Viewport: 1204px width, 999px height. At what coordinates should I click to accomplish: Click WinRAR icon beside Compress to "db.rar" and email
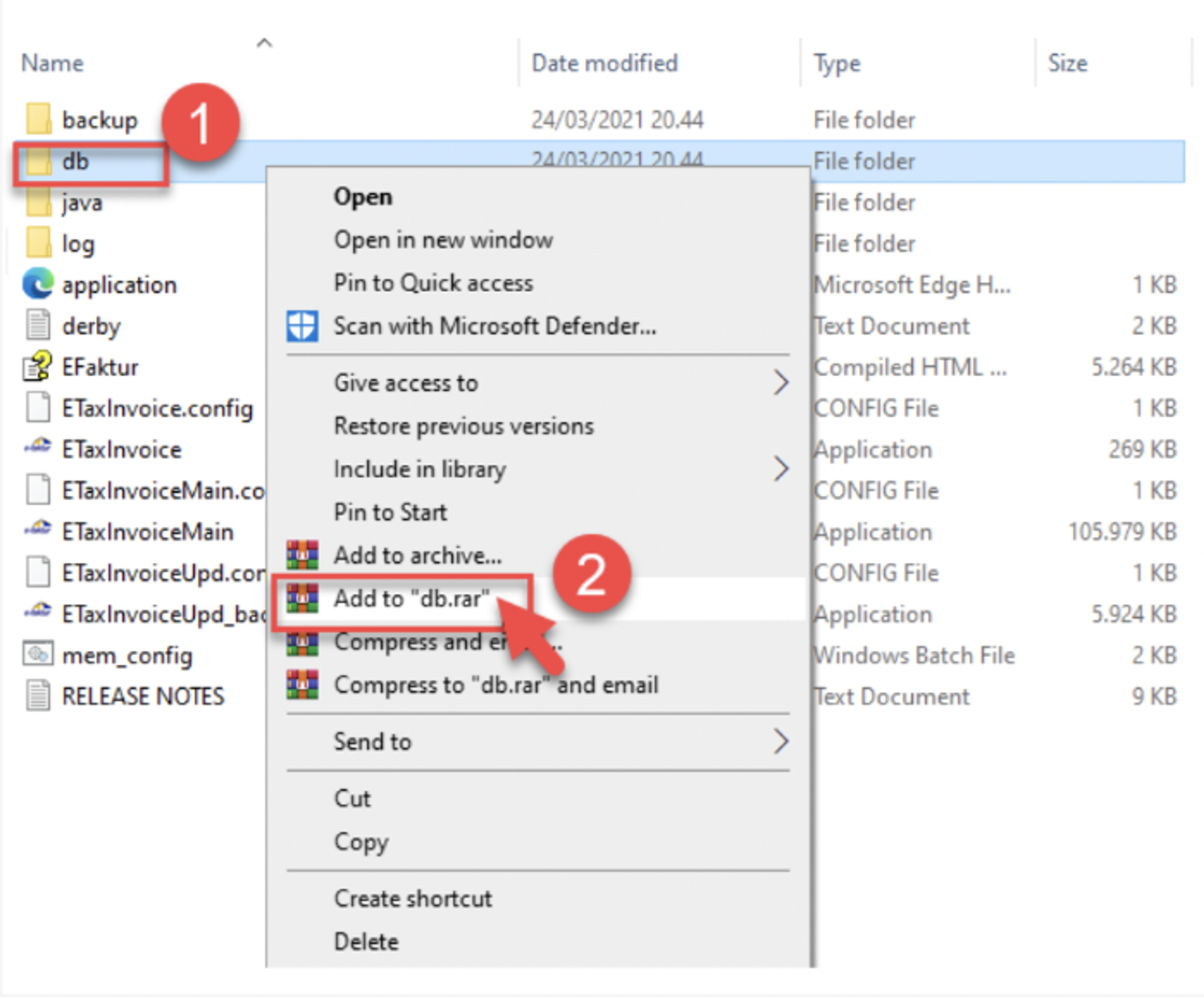coord(302,685)
